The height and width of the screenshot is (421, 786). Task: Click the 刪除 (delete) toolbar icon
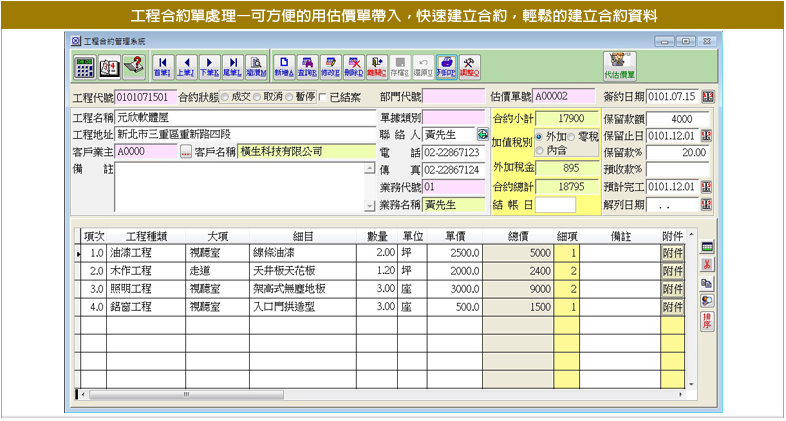(353, 67)
